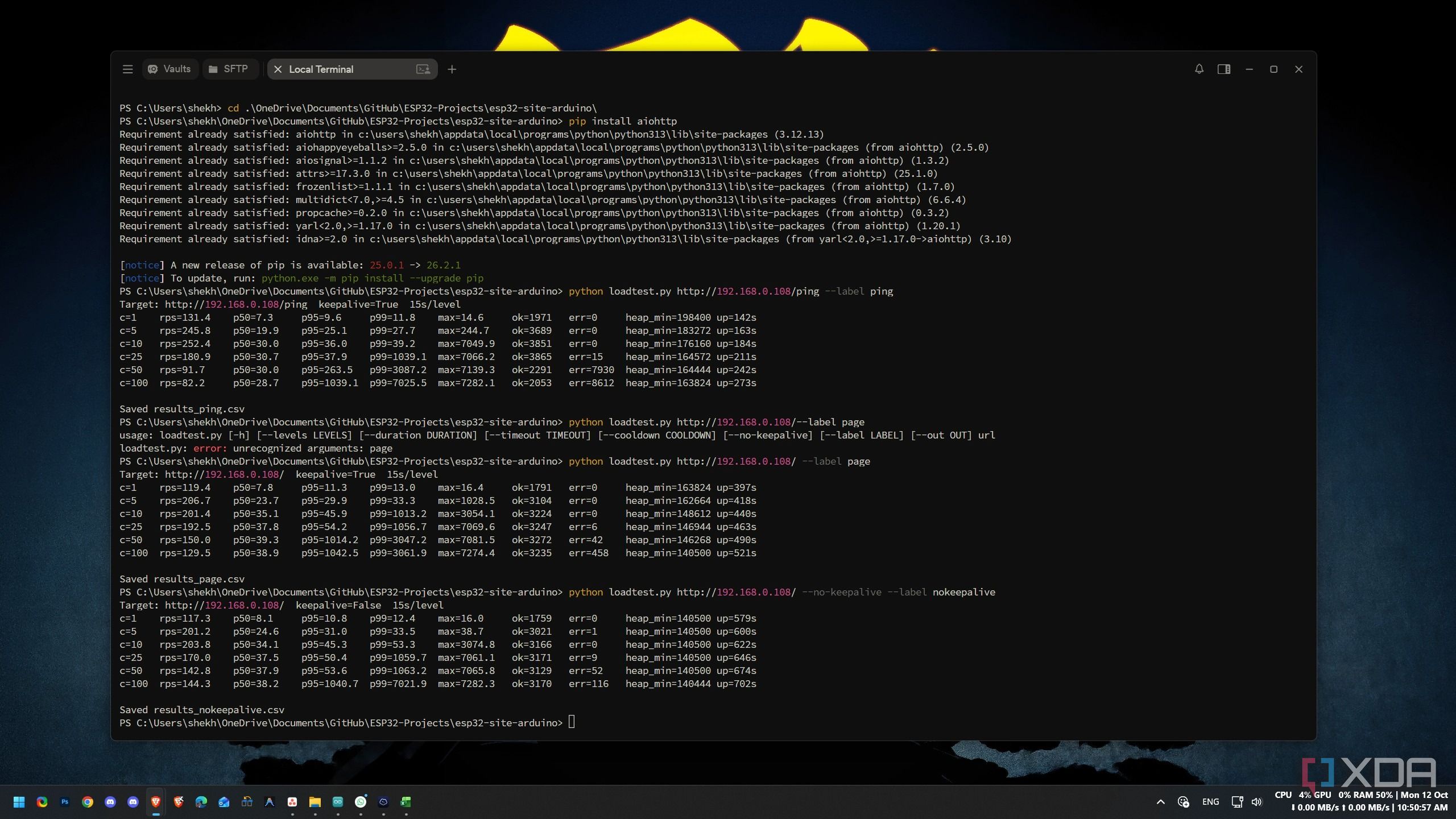Image resolution: width=1456 pixels, height=819 pixels.
Task: Open the second Brave icon with arrow badge
Action: coord(179,802)
